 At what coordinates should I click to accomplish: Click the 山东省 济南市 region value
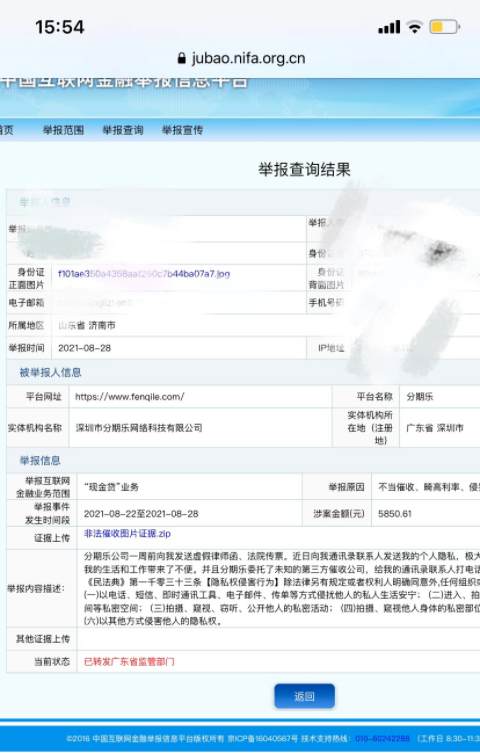tap(87, 326)
